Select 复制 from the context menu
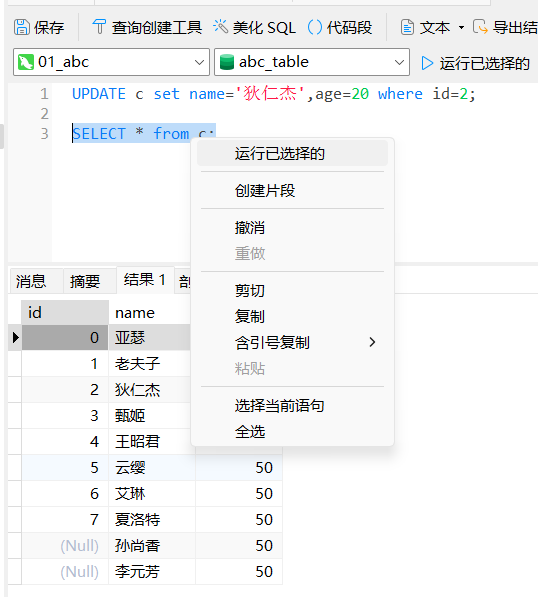This screenshot has height=597, width=538. [x=292, y=317]
